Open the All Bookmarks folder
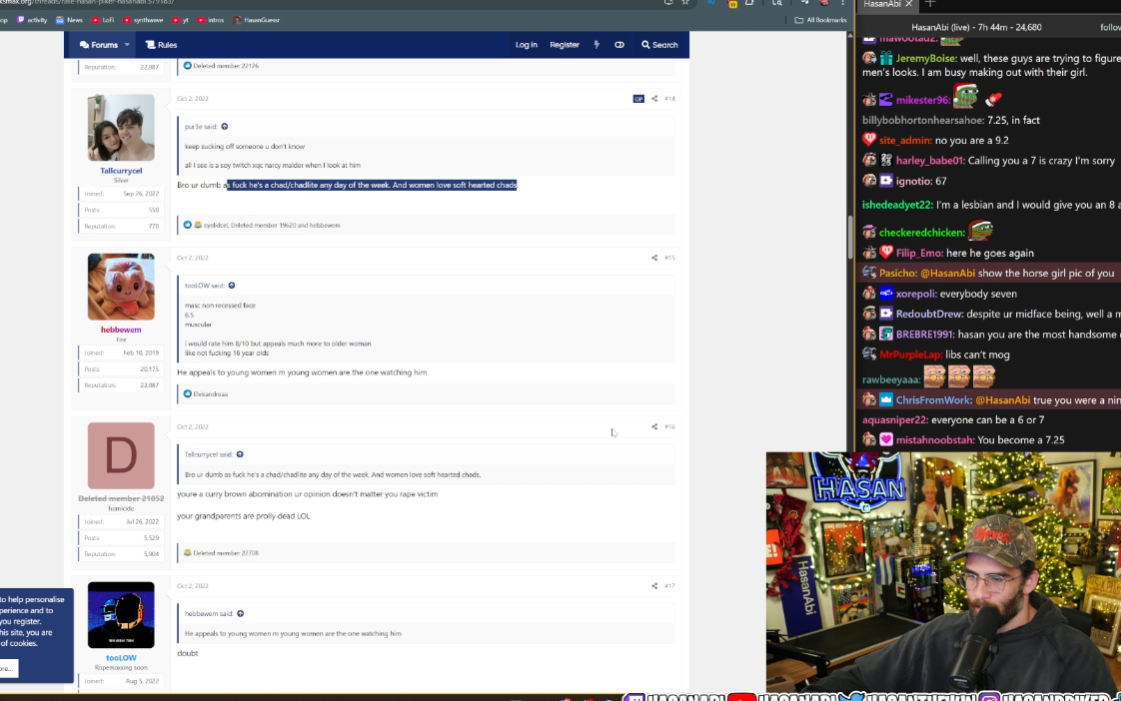The width and height of the screenshot is (1121, 701). point(820,20)
